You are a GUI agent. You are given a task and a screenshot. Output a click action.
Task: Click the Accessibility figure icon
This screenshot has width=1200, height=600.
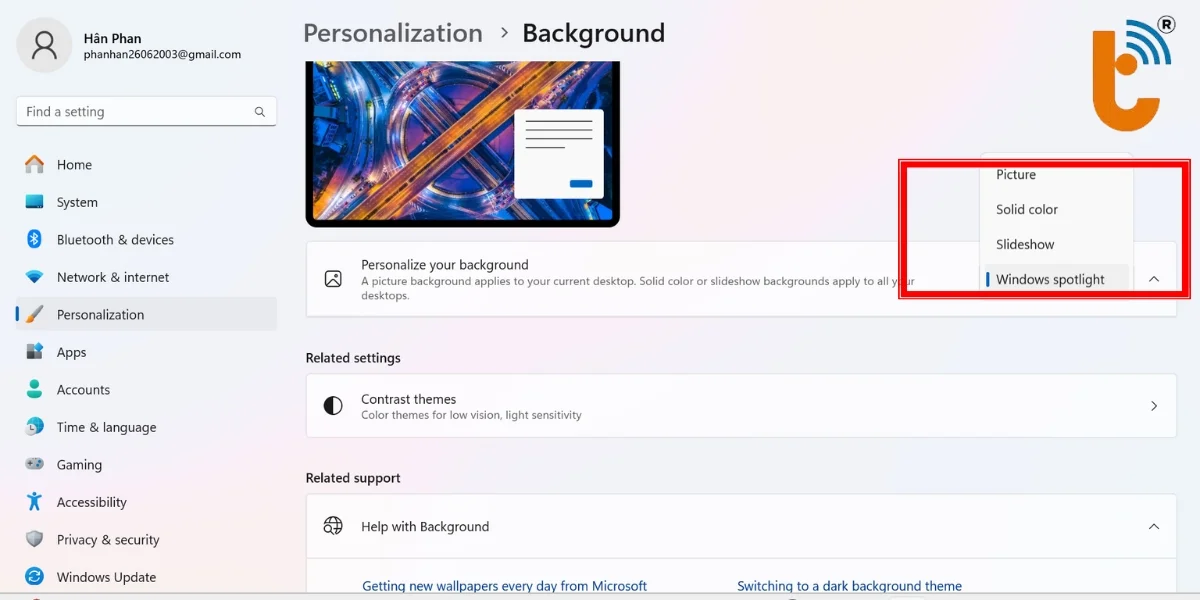pyautogui.click(x=35, y=502)
